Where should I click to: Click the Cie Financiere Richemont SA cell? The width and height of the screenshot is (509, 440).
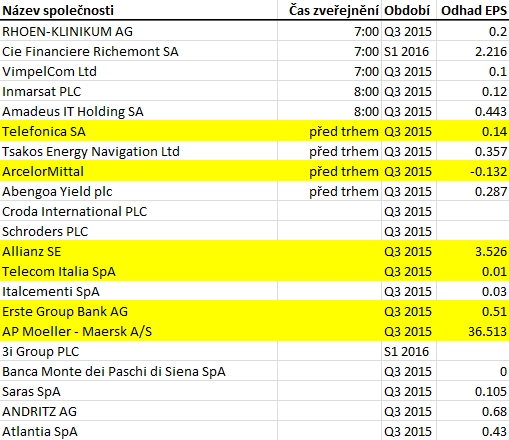click(139, 51)
